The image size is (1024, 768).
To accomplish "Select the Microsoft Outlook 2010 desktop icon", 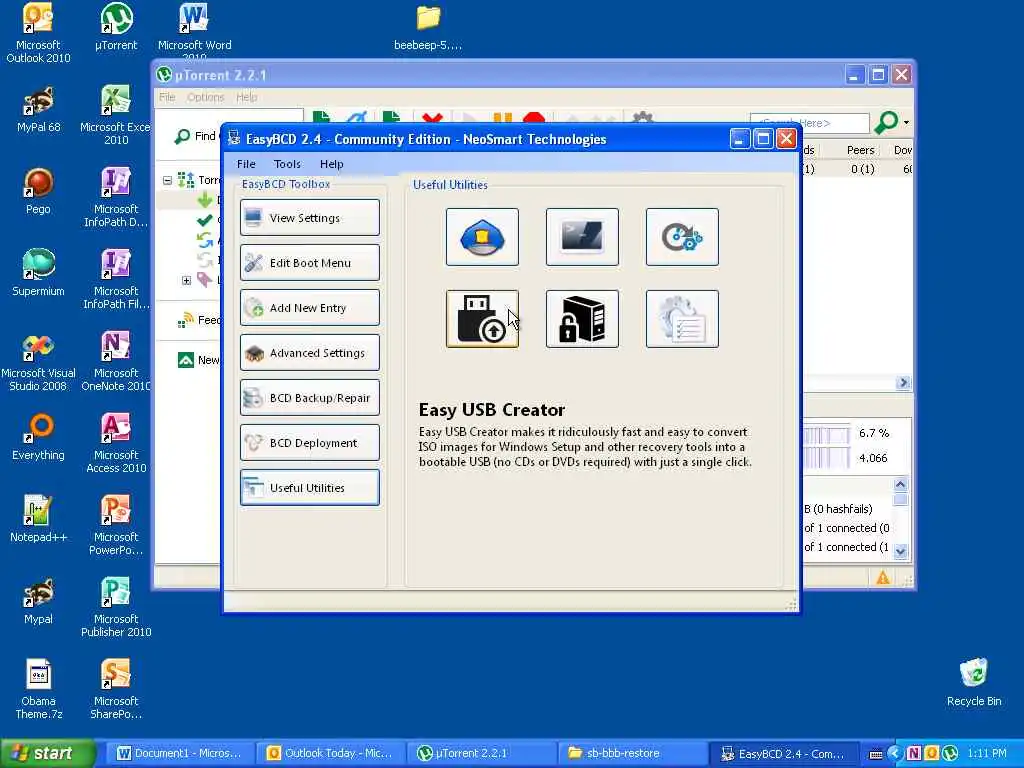I will 38,33.
